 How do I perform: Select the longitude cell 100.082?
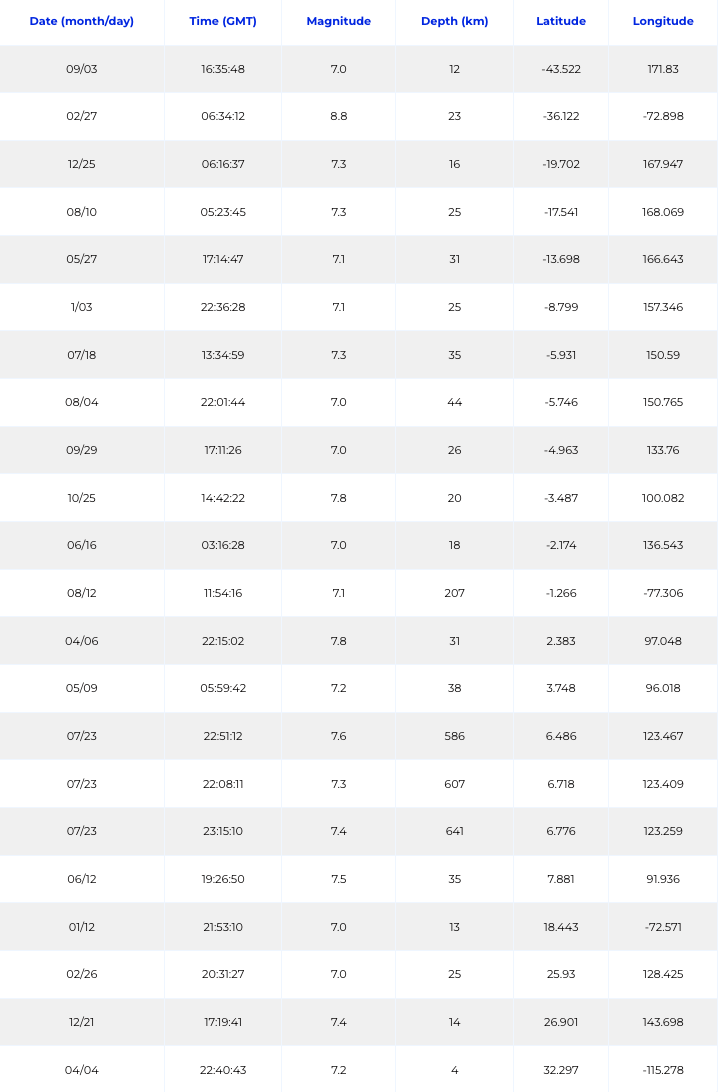(663, 498)
